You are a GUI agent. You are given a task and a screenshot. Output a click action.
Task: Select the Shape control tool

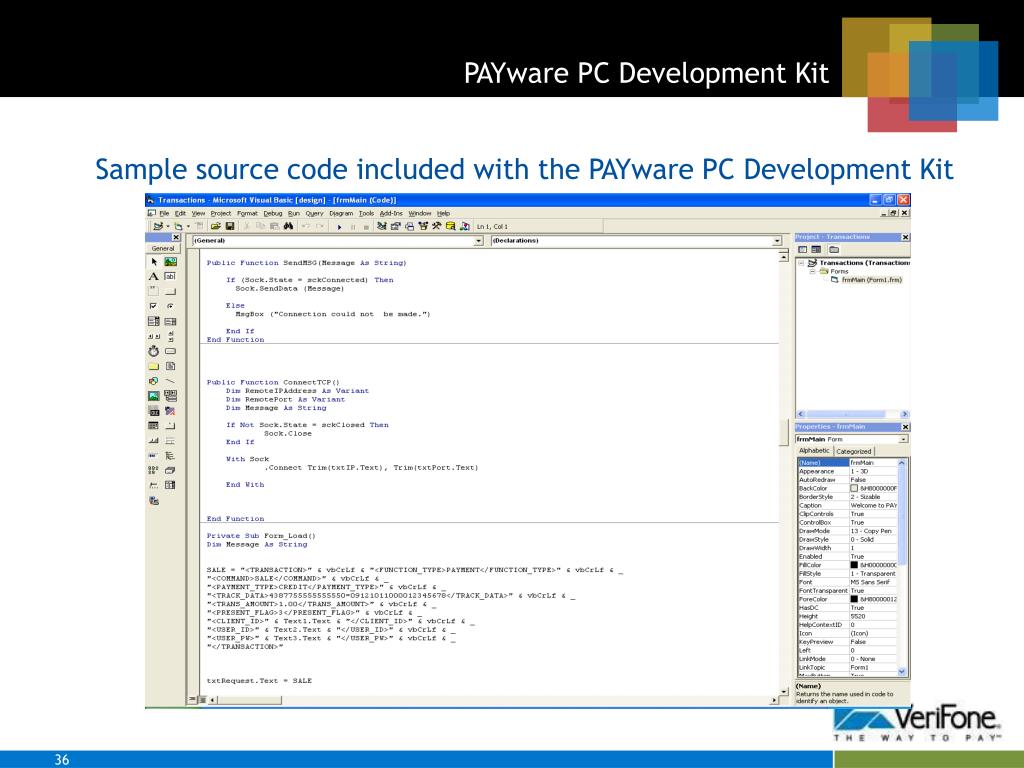(154, 381)
